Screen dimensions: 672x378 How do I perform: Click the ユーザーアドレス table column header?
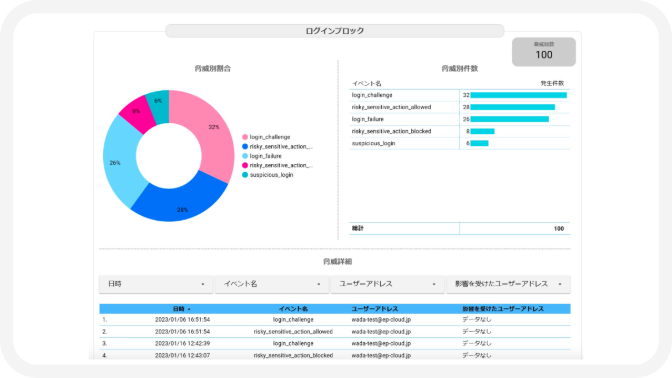click(x=375, y=309)
